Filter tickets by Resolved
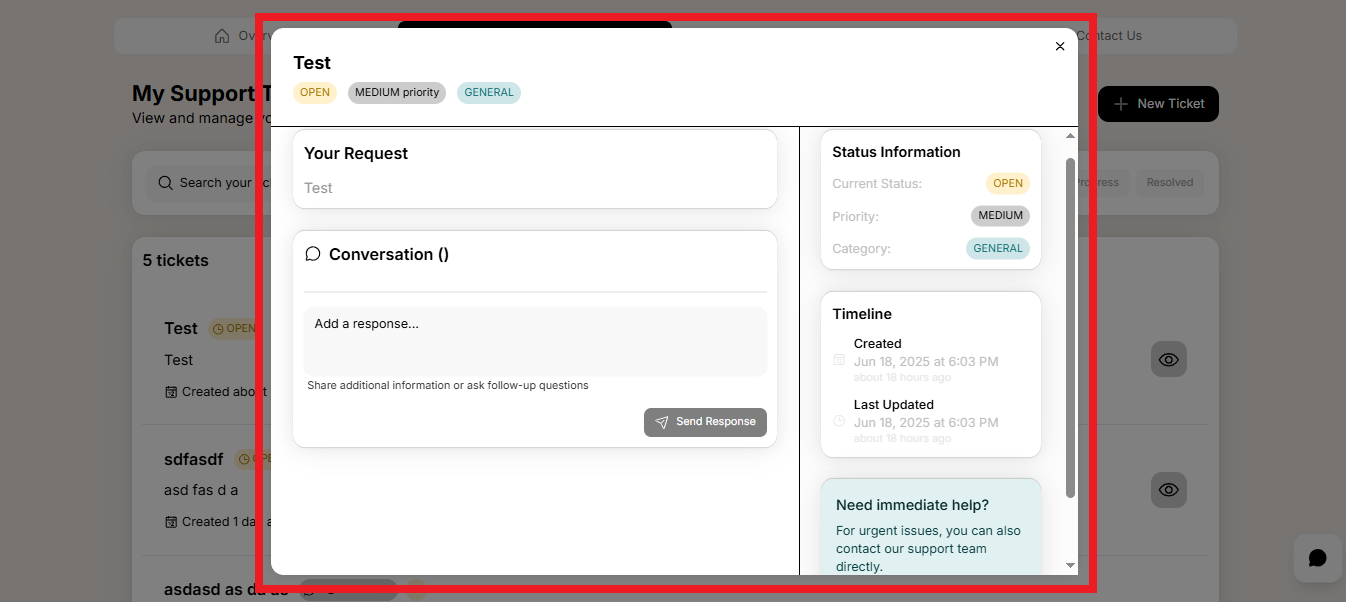The width and height of the screenshot is (1346, 602). pyautogui.click(x=1169, y=183)
